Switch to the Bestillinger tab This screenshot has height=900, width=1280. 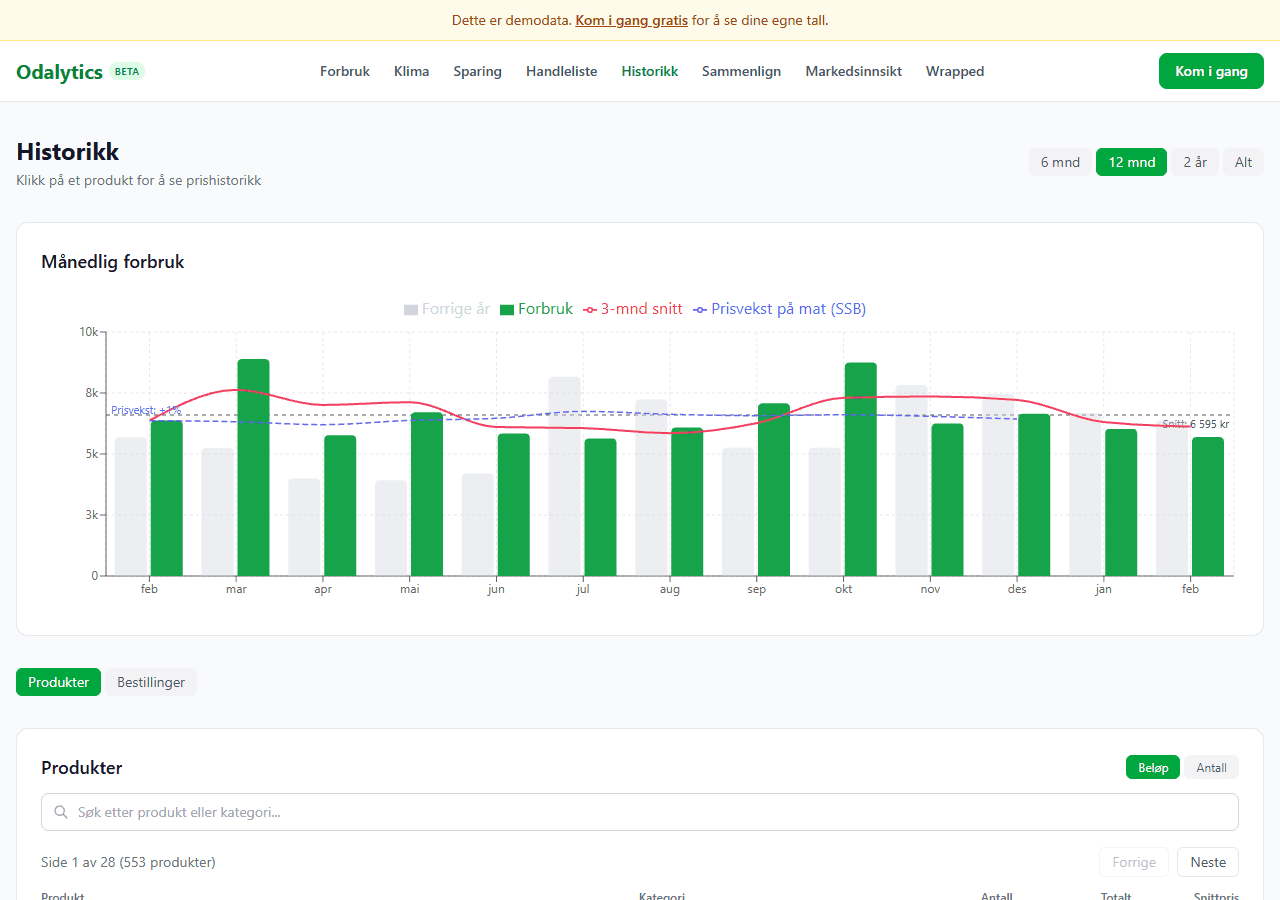[151, 682]
